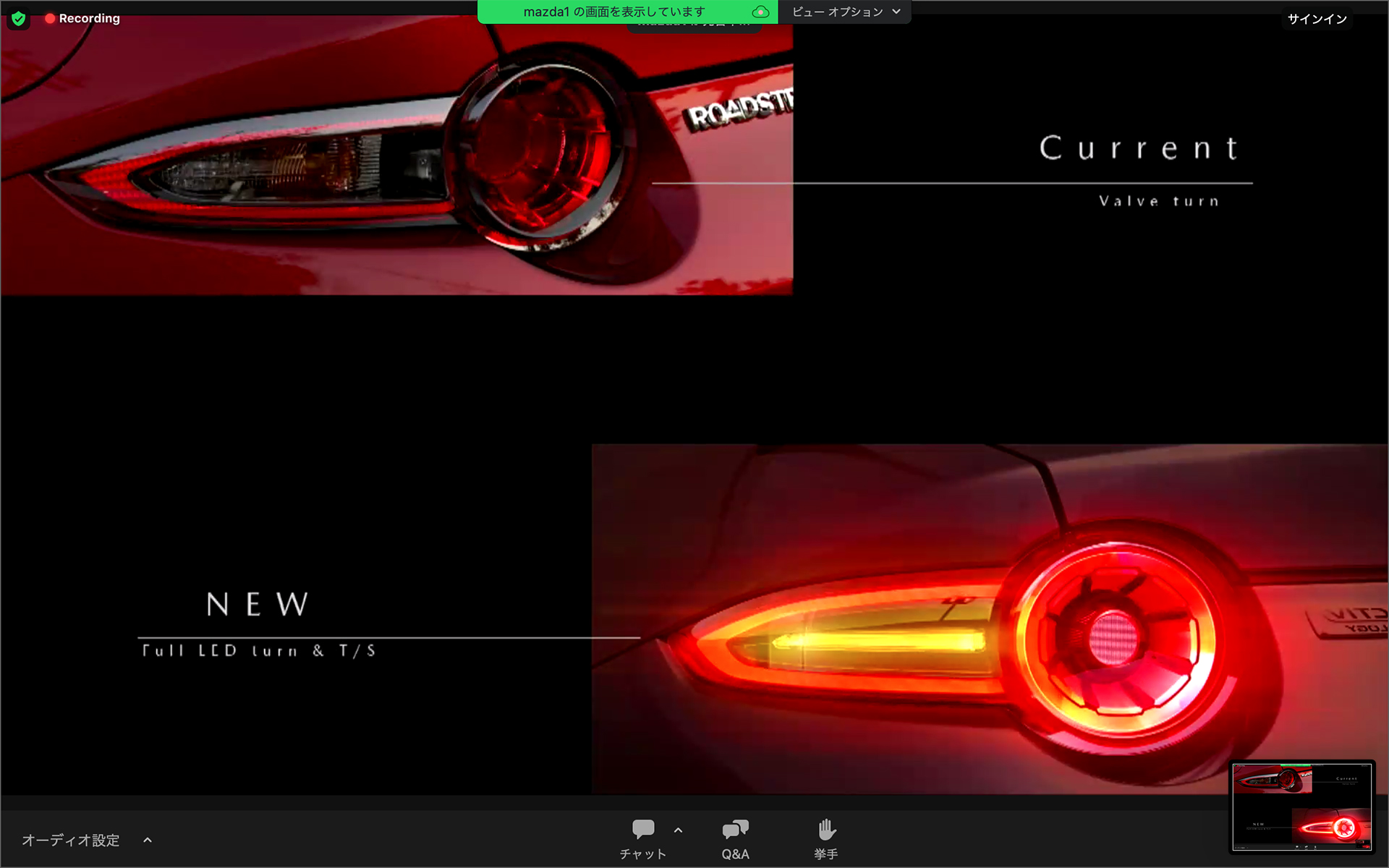Click the Recording label text
Screen dimensions: 1389x868
coord(89,19)
